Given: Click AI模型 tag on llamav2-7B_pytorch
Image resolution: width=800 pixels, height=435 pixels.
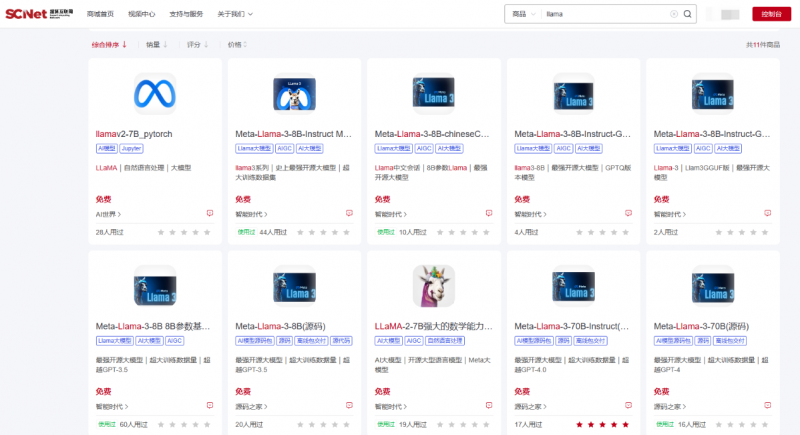Looking at the screenshot, I should click(107, 148).
